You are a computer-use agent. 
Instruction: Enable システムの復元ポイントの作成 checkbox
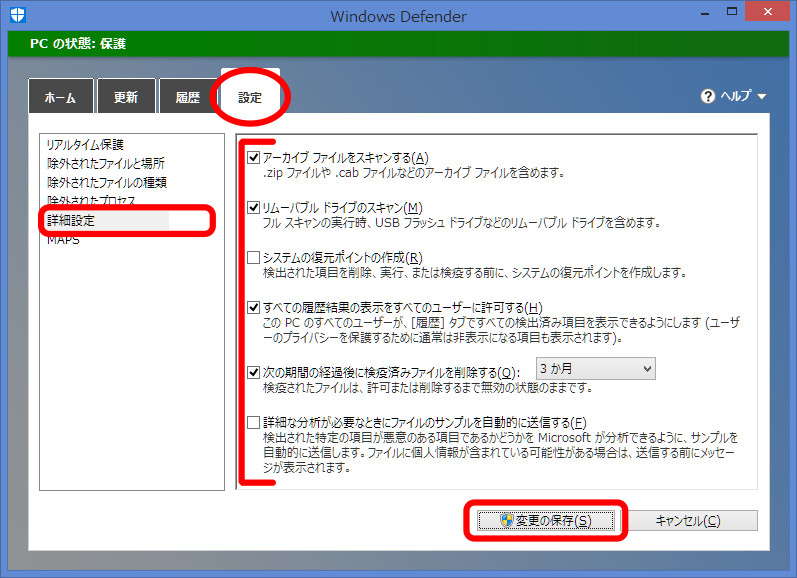(253, 257)
